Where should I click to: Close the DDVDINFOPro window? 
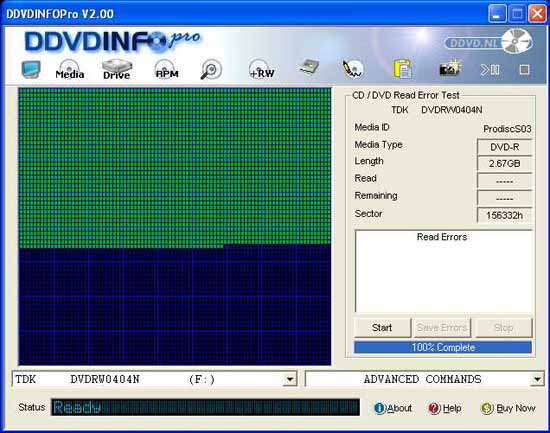point(537,14)
